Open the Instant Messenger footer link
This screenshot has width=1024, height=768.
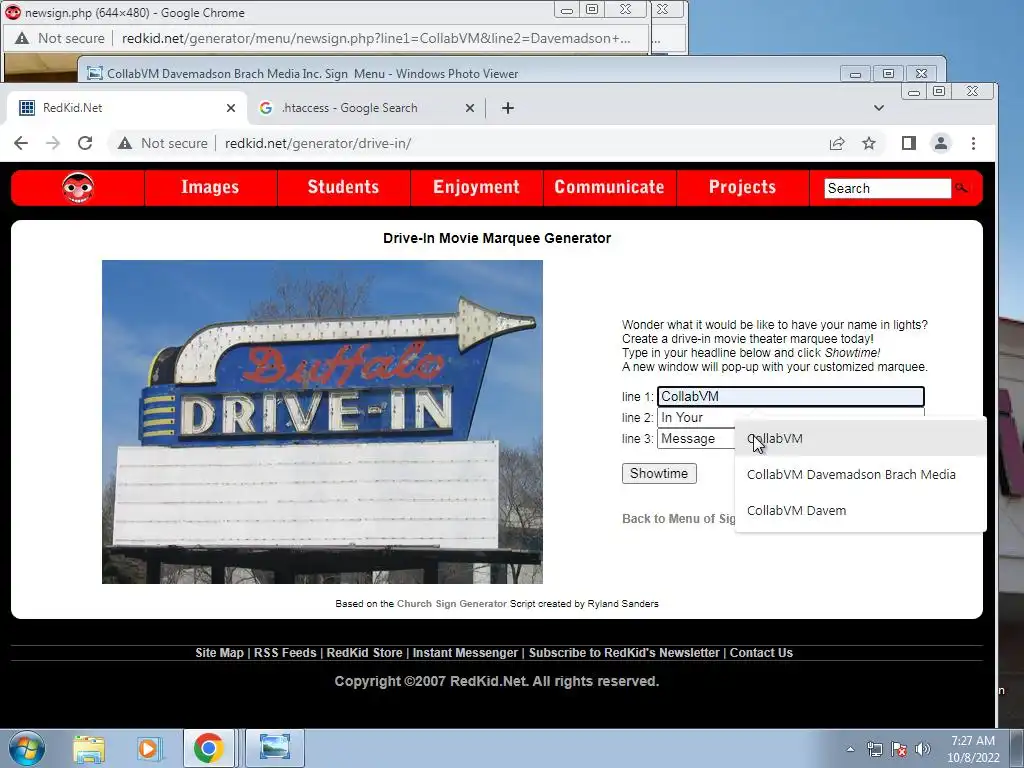tap(465, 652)
